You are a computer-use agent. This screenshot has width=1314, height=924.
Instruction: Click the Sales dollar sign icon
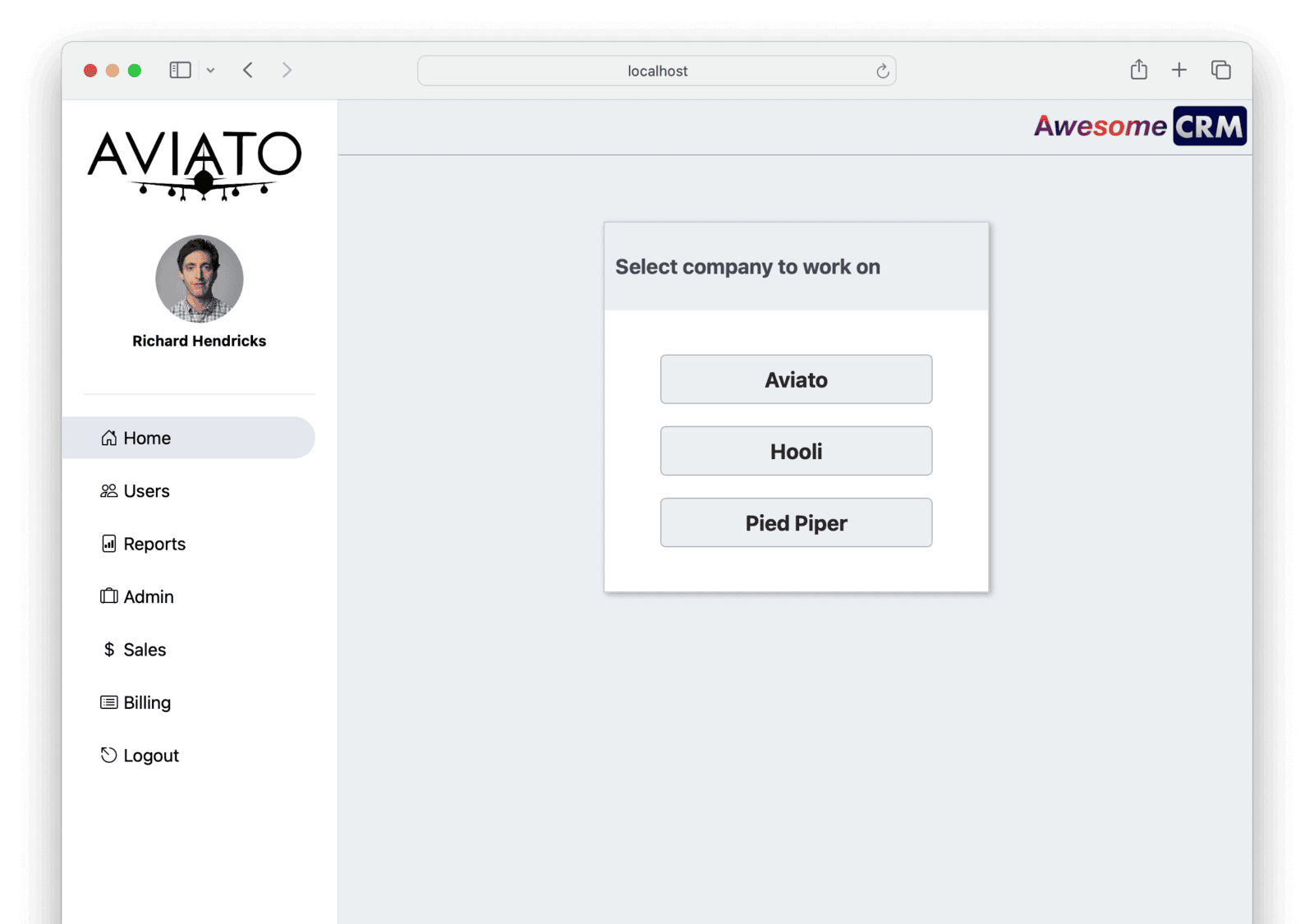pyautogui.click(x=108, y=650)
